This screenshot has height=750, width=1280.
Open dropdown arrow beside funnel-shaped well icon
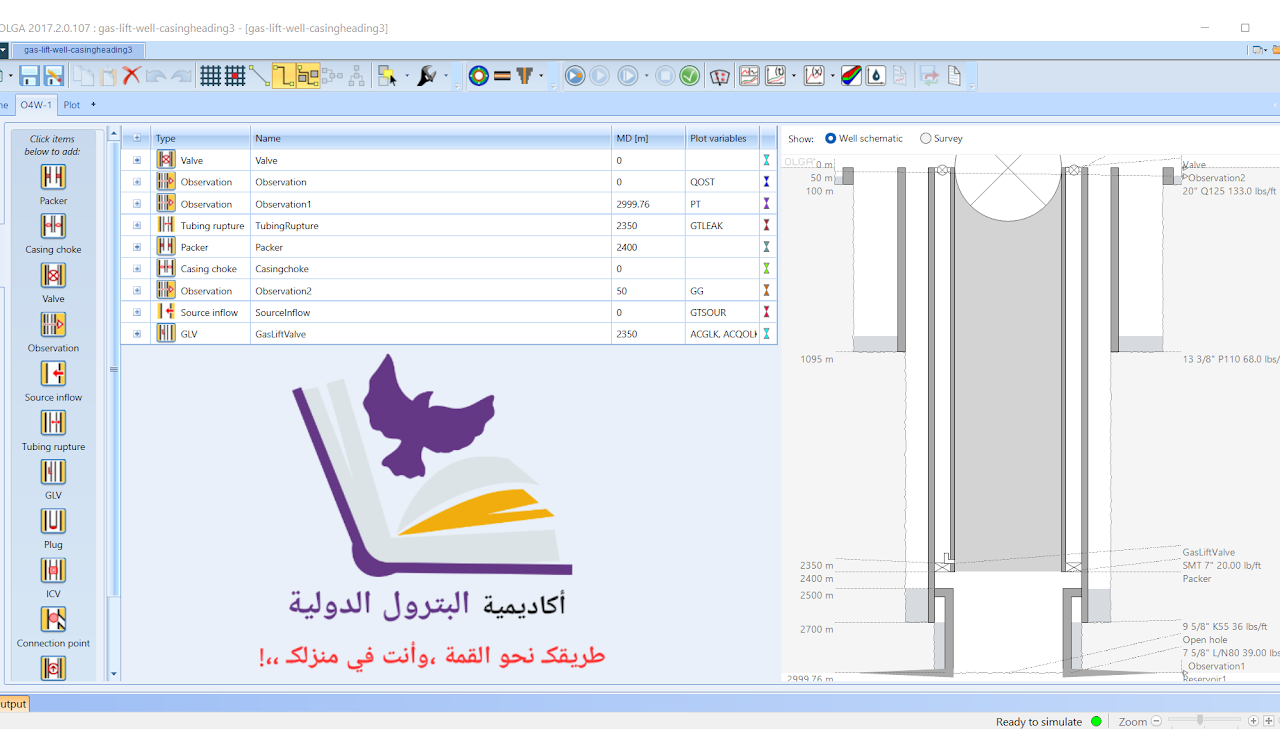(x=542, y=76)
